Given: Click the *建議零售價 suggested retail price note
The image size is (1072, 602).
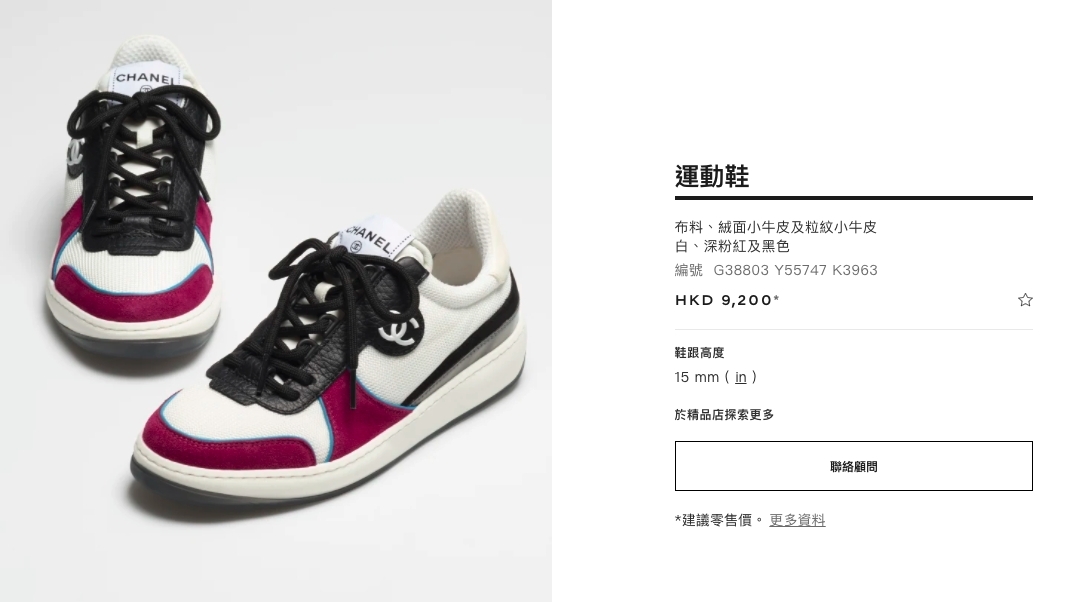Looking at the screenshot, I should [719, 520].
